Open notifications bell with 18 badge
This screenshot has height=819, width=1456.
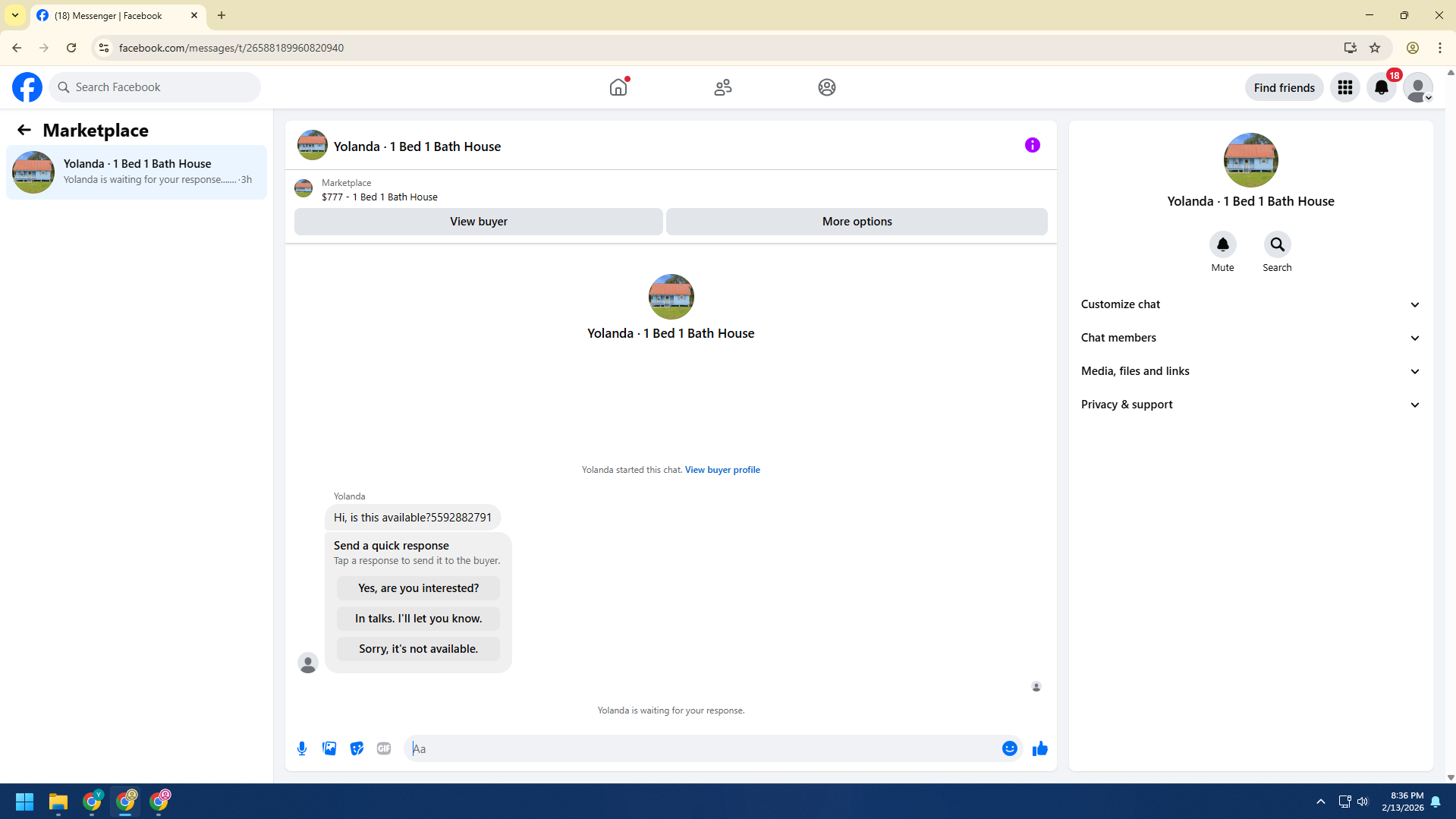click(x=1382, y=87)
